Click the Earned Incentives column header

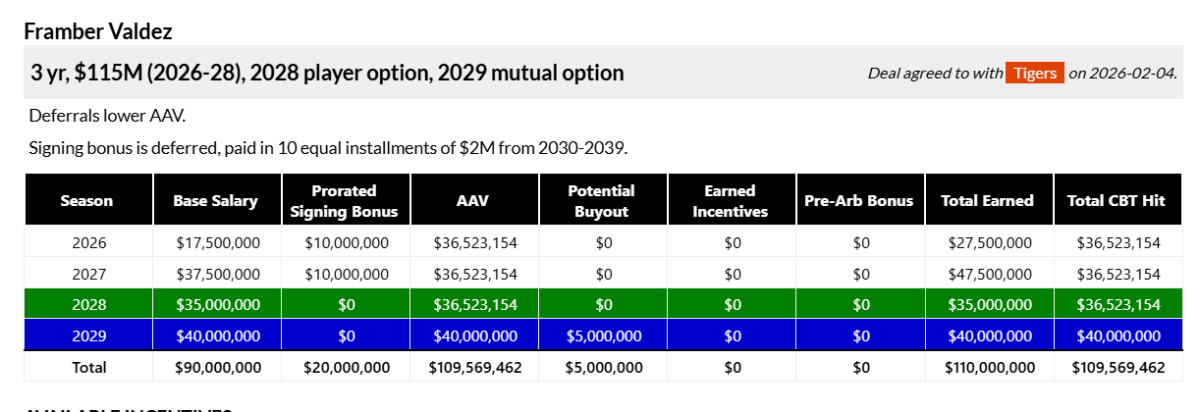pos(732,200)
